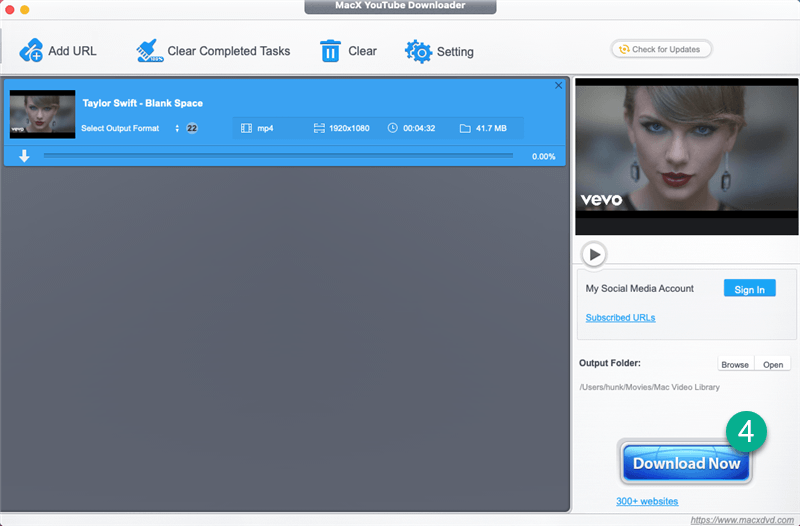Open the 300+ websites link
The width and height of the screenshot is (800, 526).
pos(647,501)
